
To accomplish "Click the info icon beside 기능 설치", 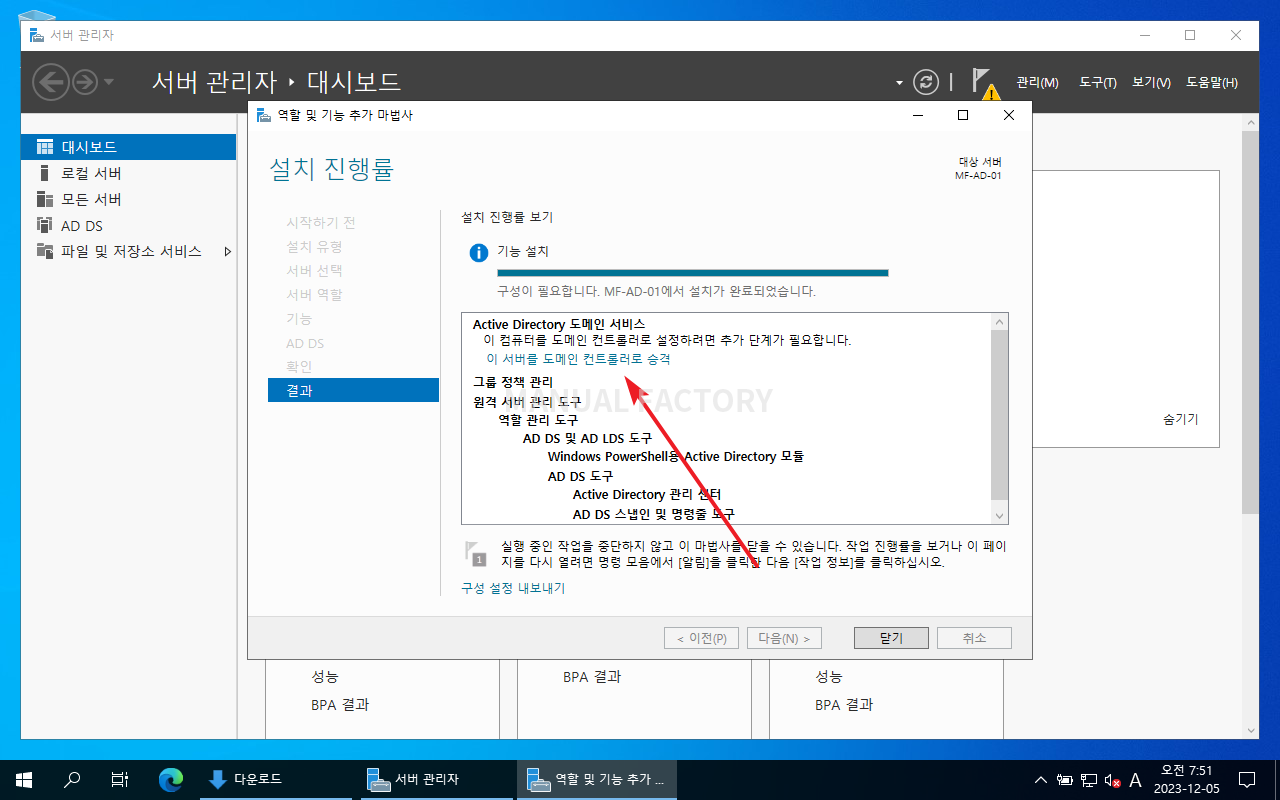I will pos(479,253).
